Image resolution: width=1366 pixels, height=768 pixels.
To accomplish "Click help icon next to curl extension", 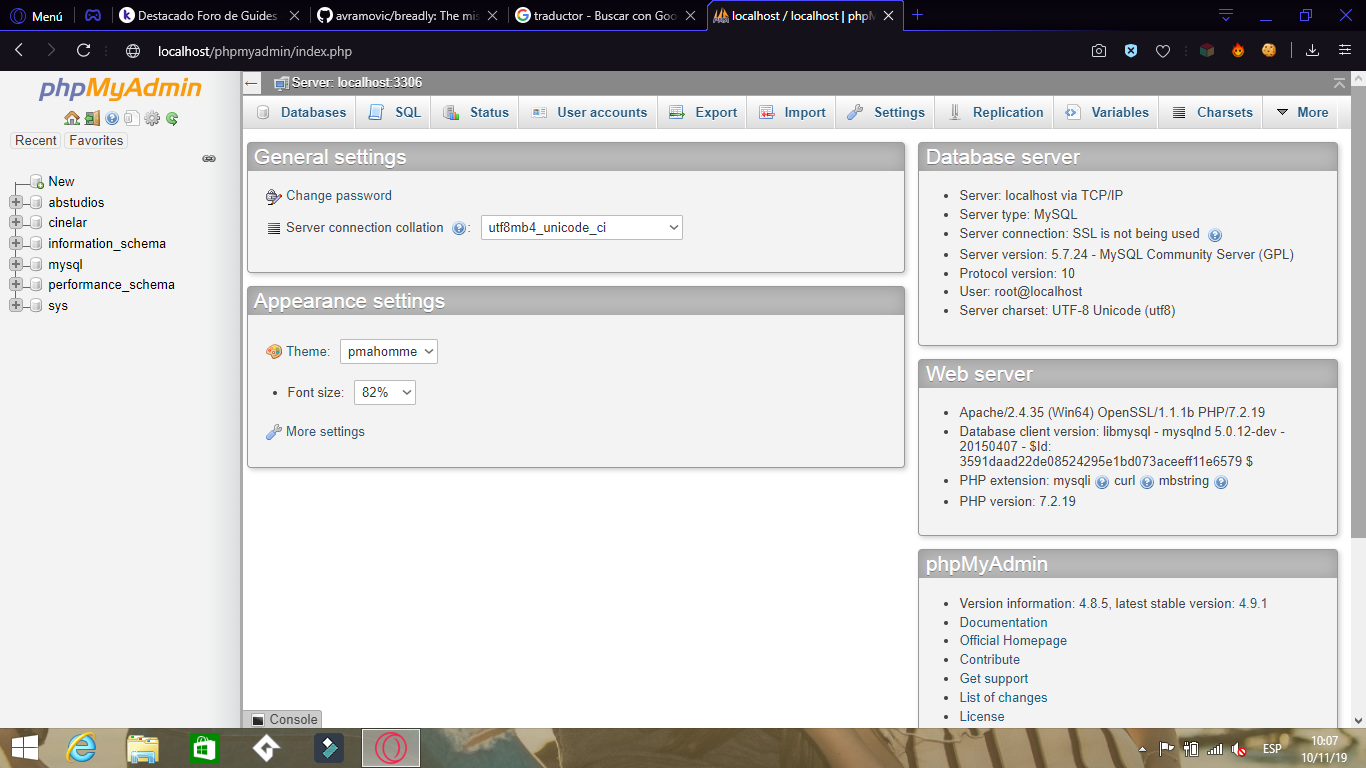I will 1148,482.
